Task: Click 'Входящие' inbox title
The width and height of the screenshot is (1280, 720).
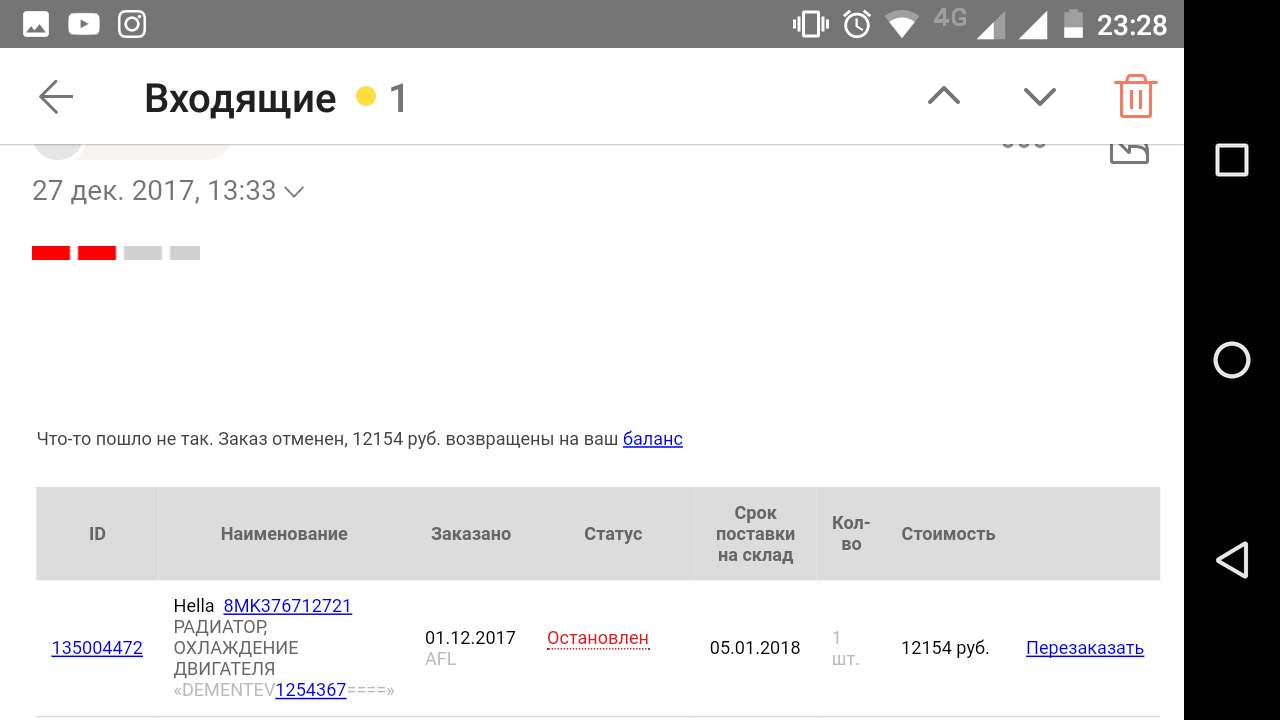Action: [x=240, y=98]
